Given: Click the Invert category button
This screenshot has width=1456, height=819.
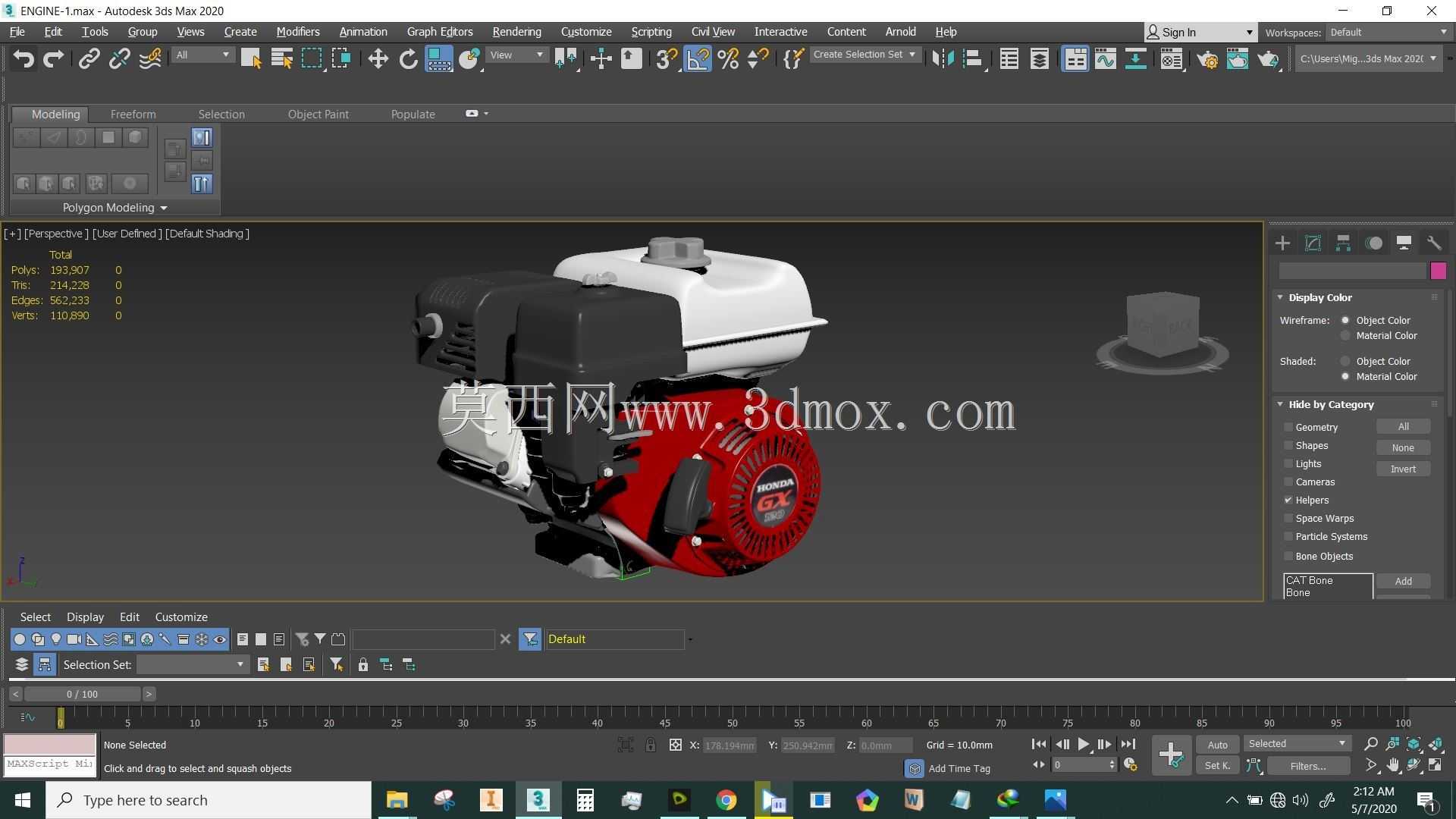Looking at the screenshot, I should coord(1403,469).
